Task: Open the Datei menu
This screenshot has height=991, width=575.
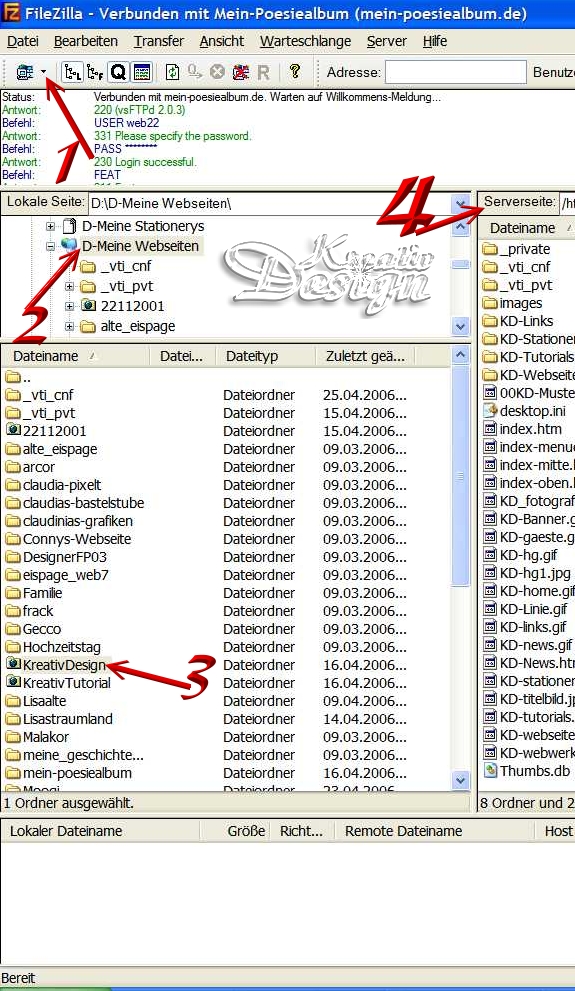Action: (x=23, y=41)
